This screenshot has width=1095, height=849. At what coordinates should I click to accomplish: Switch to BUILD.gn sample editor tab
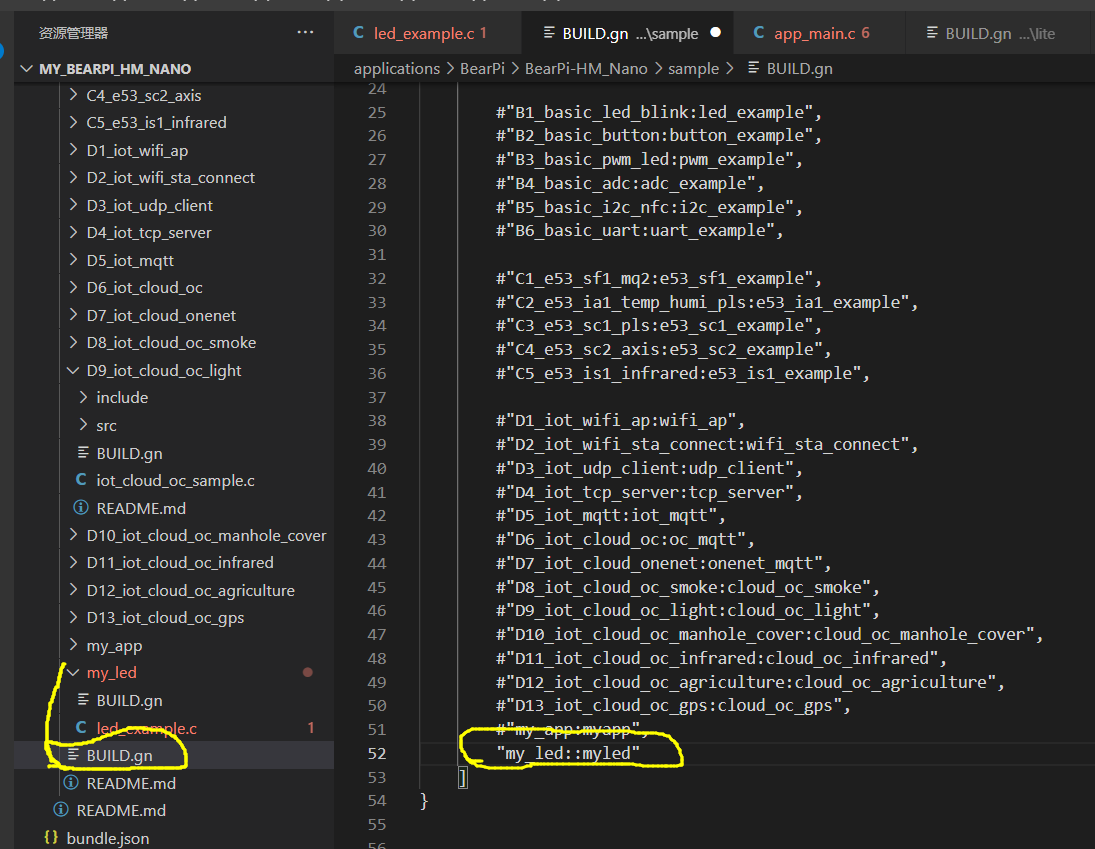pos(627,33)
